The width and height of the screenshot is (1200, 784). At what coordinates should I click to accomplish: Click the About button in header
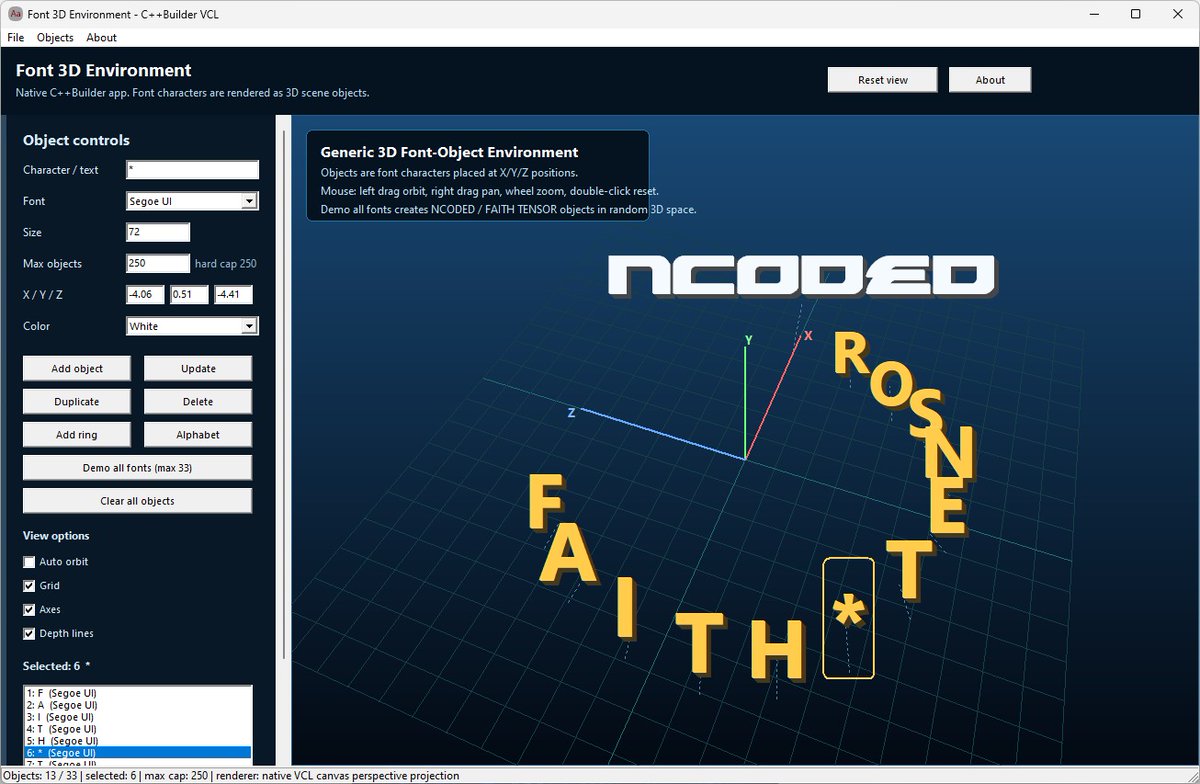tap(990, 80)
